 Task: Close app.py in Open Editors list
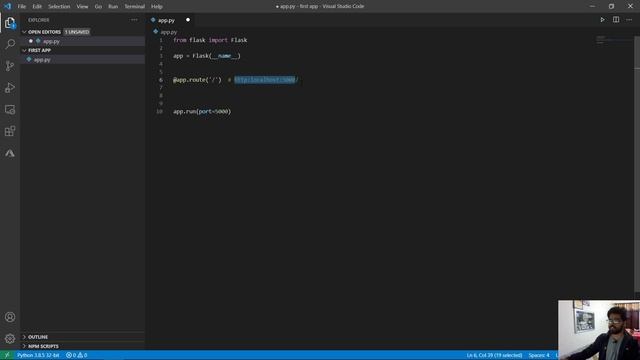click(x=31, y=41)
